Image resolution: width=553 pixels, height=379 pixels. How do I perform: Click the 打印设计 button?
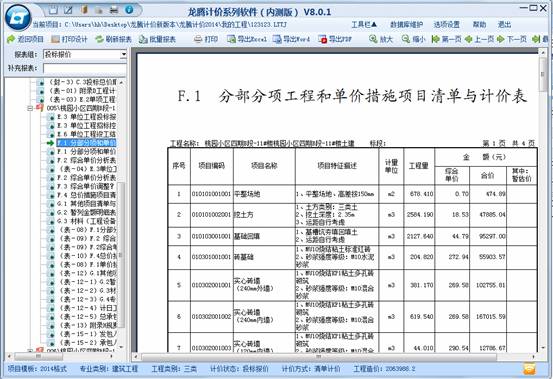[x=69, y=39]
